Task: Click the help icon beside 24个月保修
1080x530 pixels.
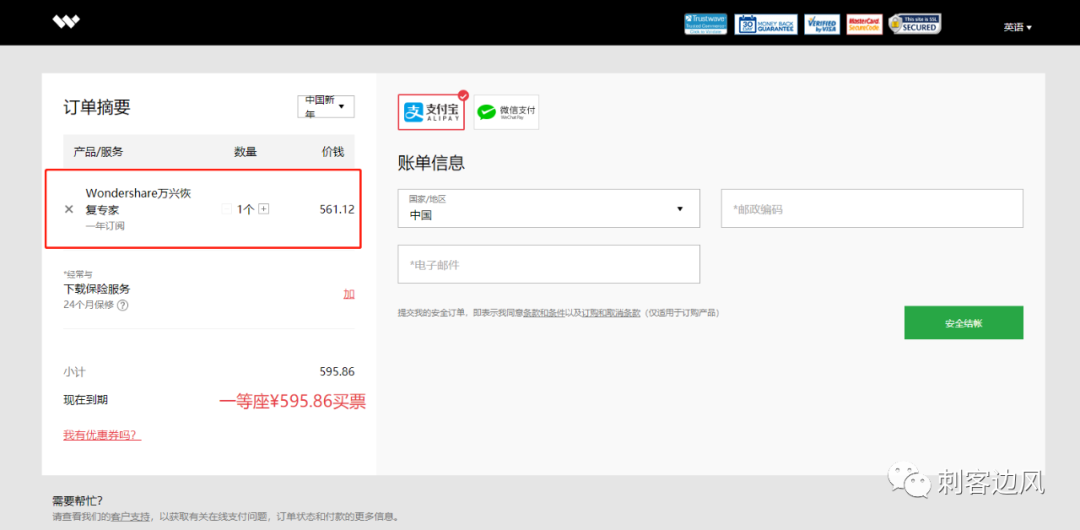Action: click(x=123, y=305)
